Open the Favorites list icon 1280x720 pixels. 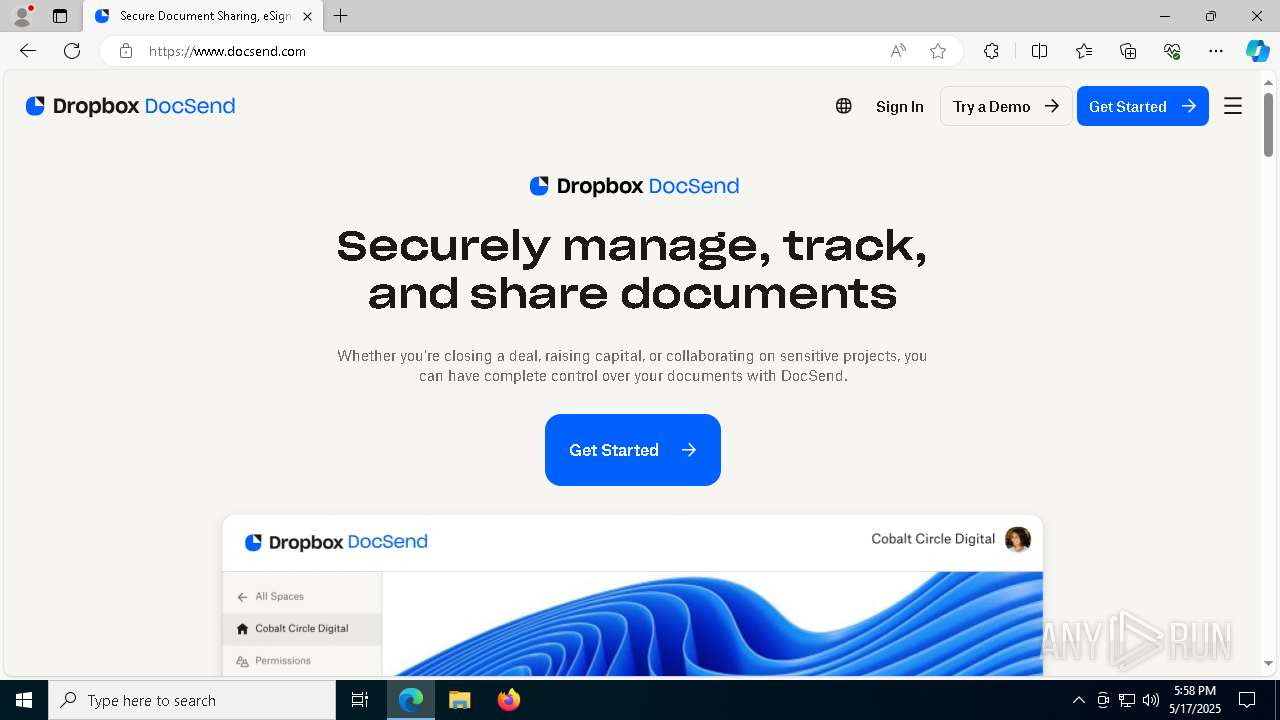point(1084,51)
